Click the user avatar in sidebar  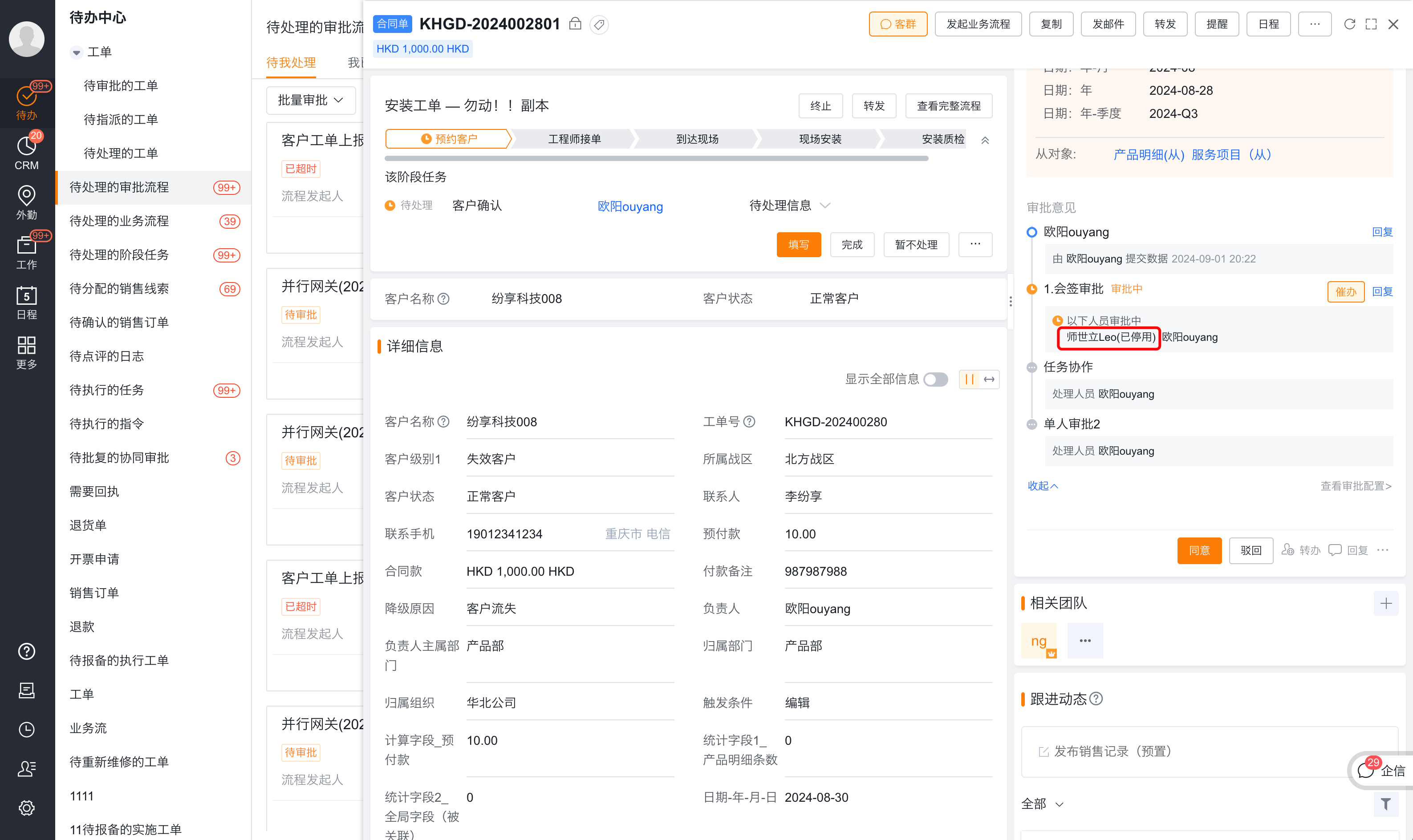point(27,39)
